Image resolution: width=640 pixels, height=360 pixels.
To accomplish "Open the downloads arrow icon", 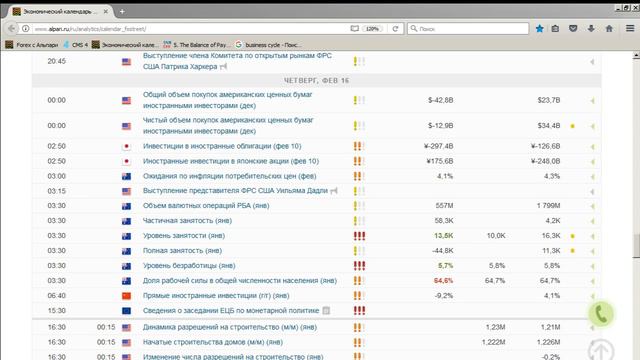I will coord(591,29).
